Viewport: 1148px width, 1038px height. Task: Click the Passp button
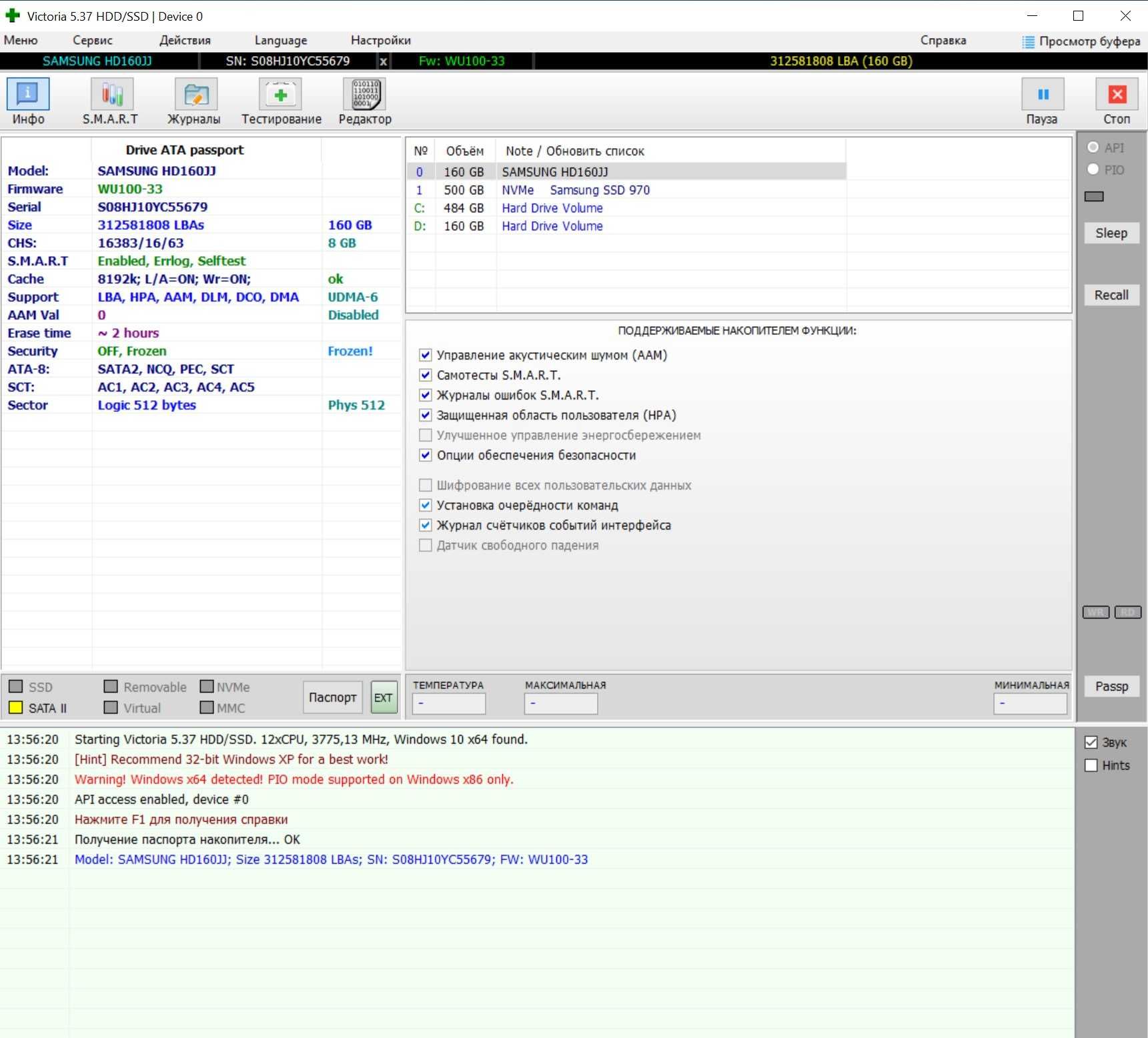pos(1111,686)
